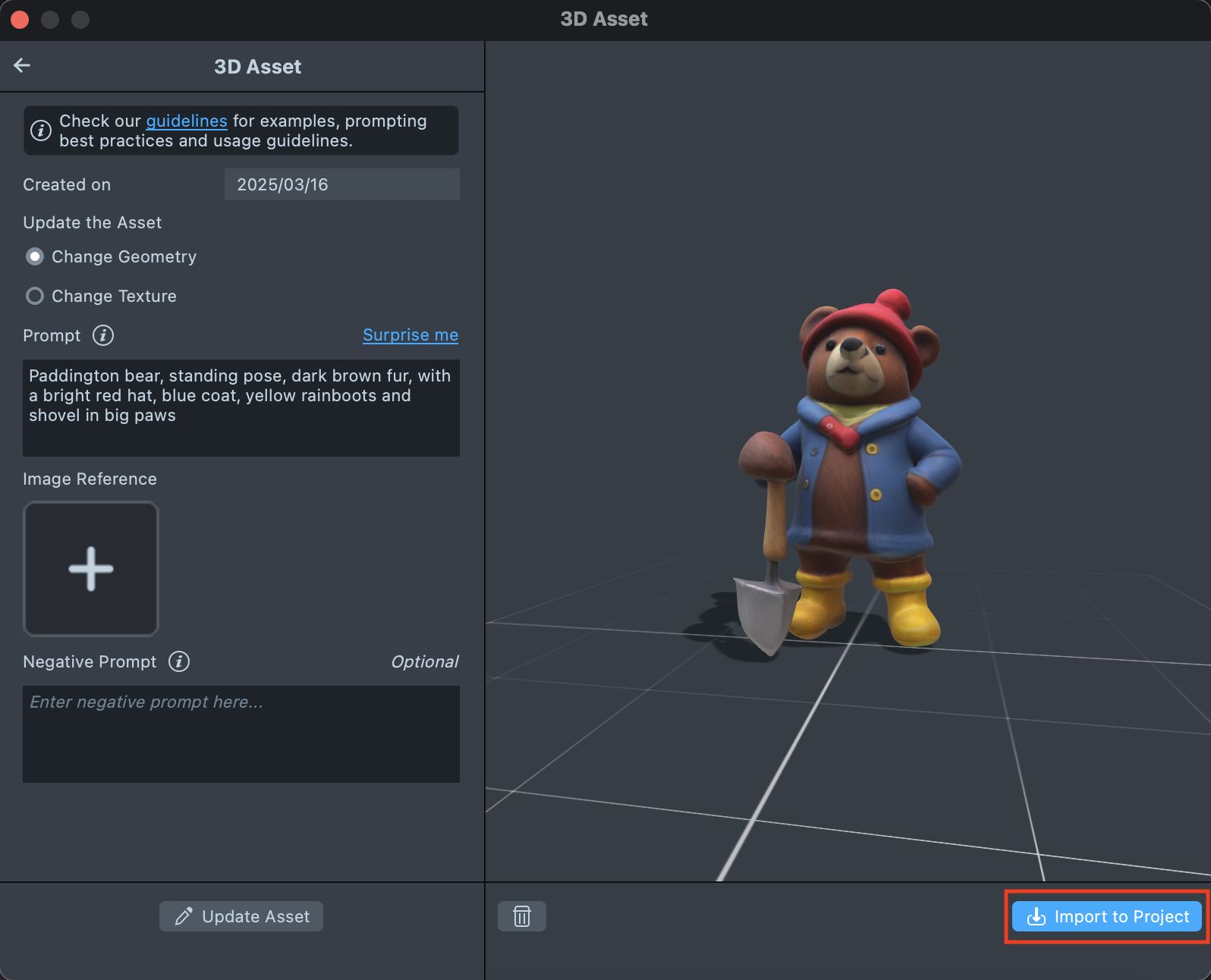Select the Change Texture radio option
This screenshot has width=1211, height=980.
pyautogui.click(x=35, y=297)
